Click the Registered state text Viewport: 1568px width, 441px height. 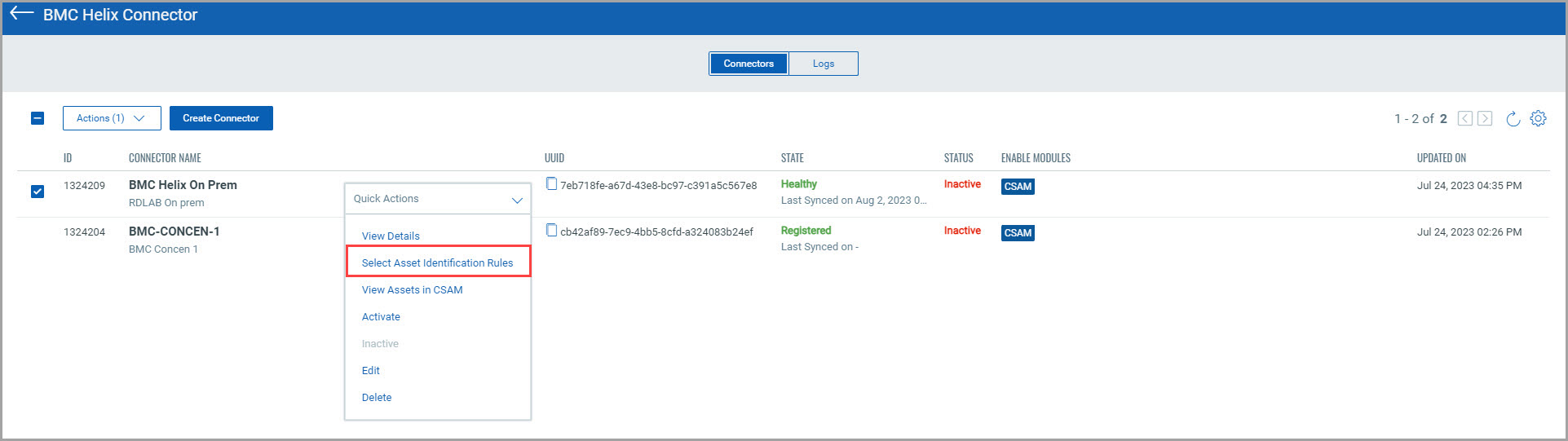[806, 231]
